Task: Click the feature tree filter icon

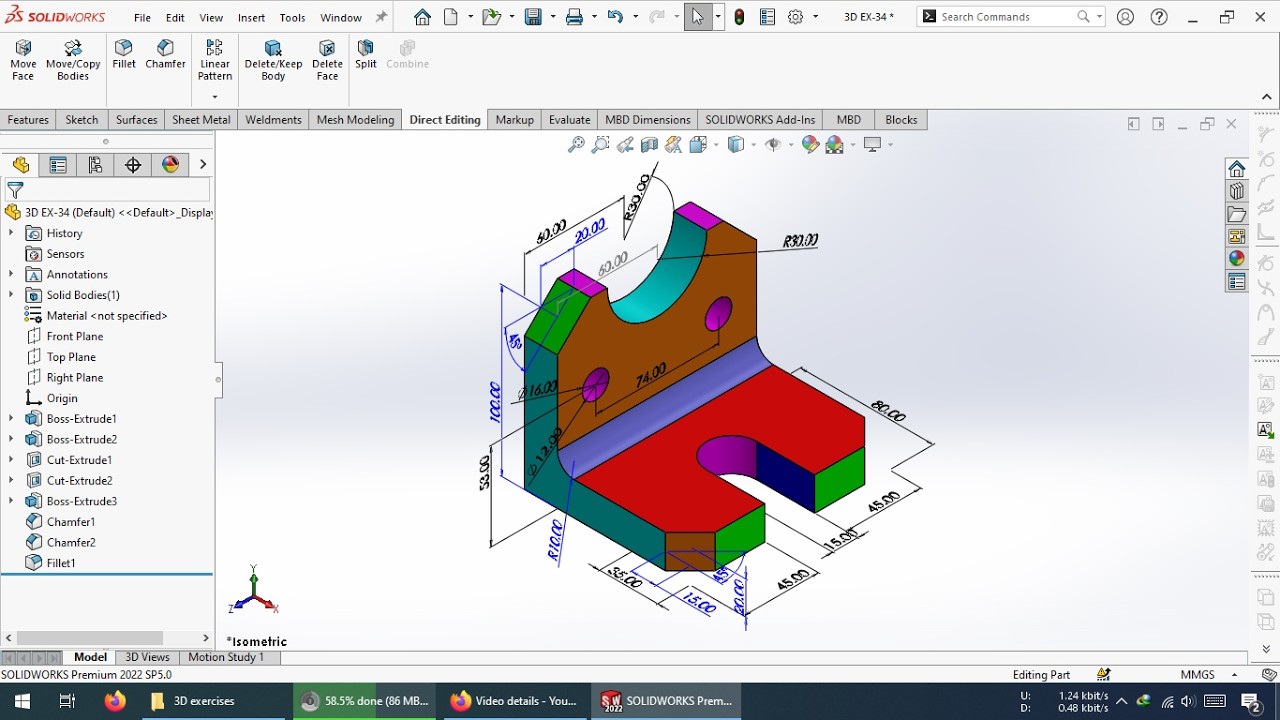Action: click(15, 189)
